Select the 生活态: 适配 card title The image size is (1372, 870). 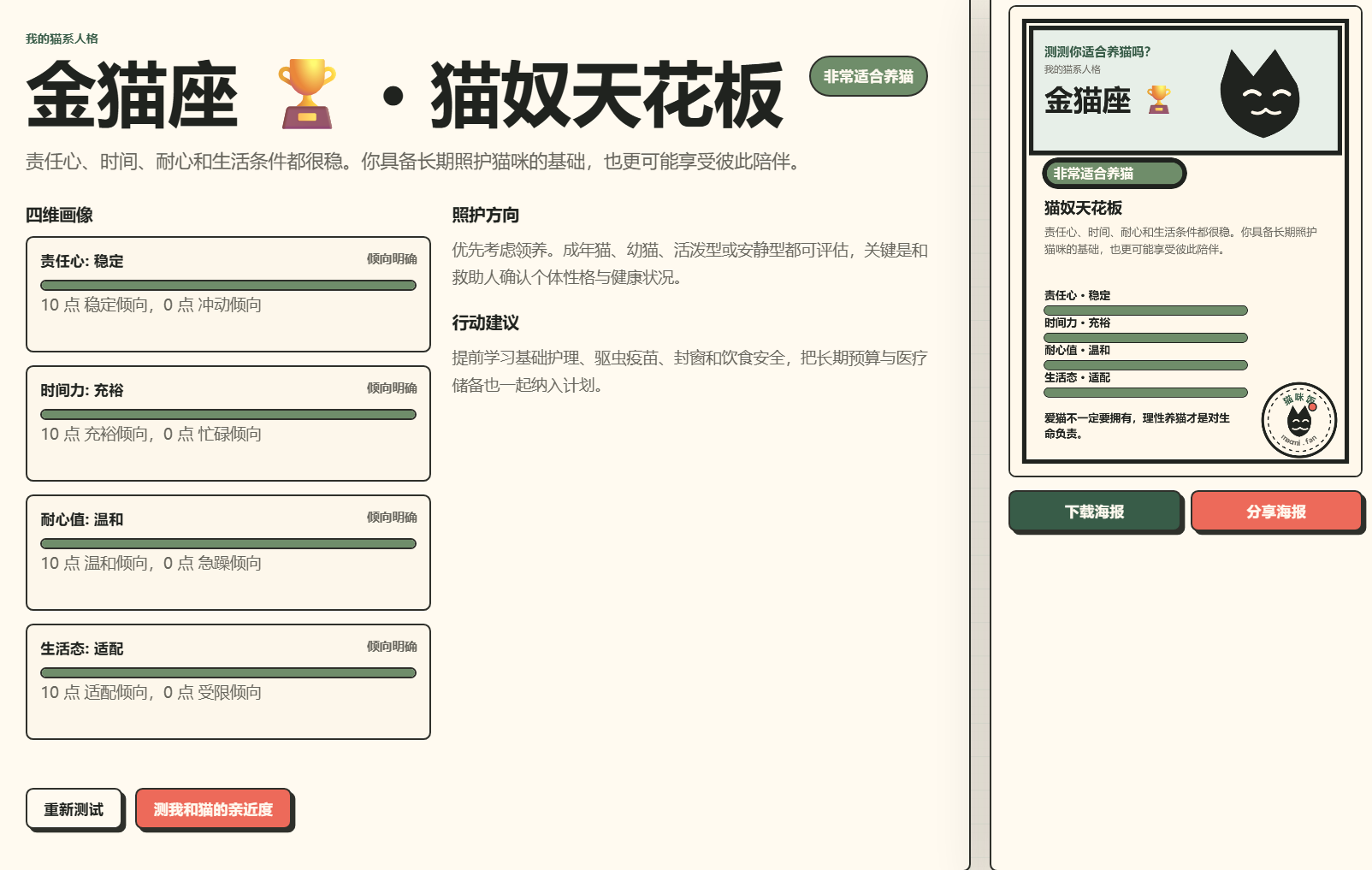coord(82,649)
